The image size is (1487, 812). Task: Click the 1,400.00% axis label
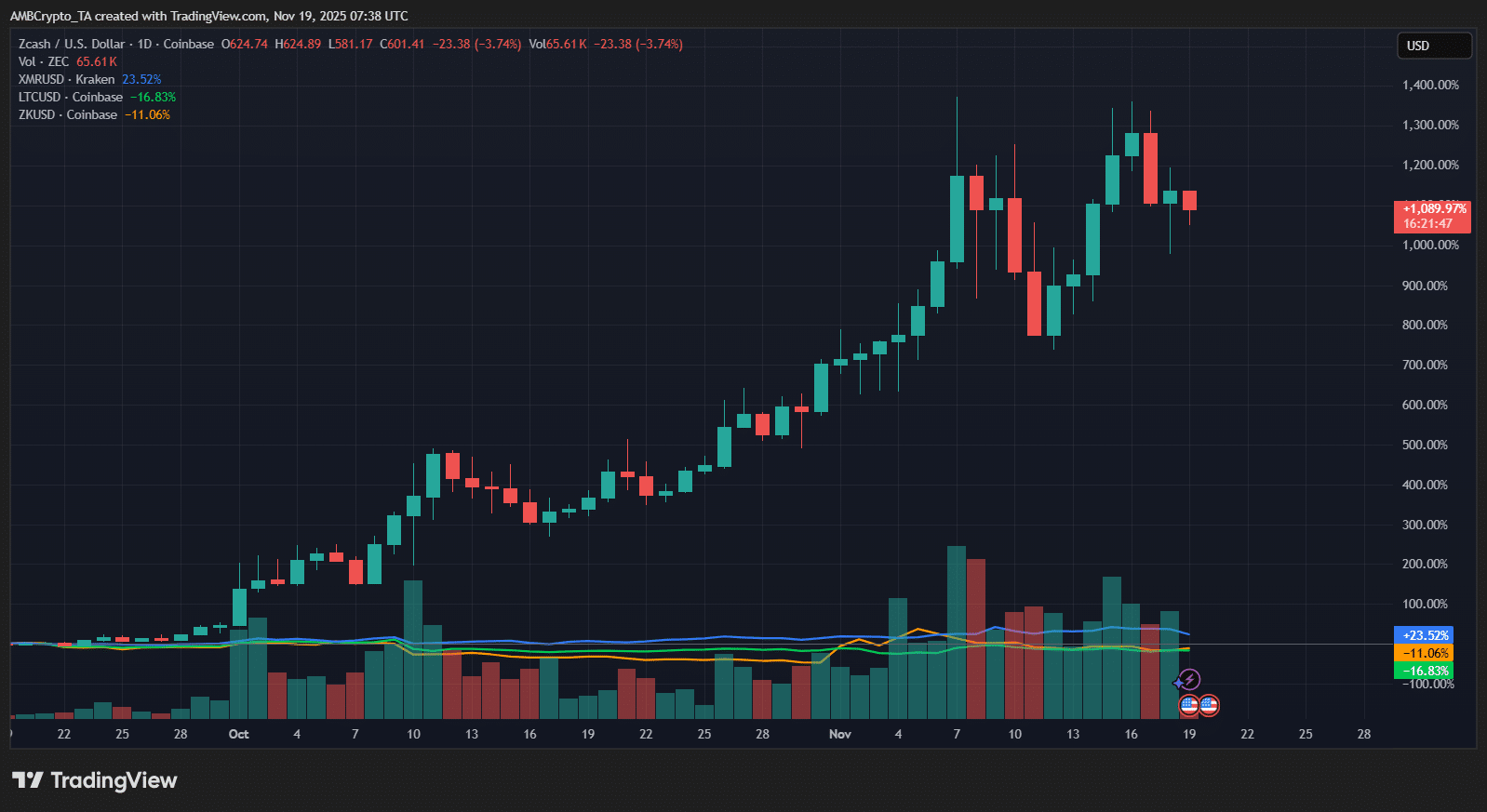click(1430, 85)
